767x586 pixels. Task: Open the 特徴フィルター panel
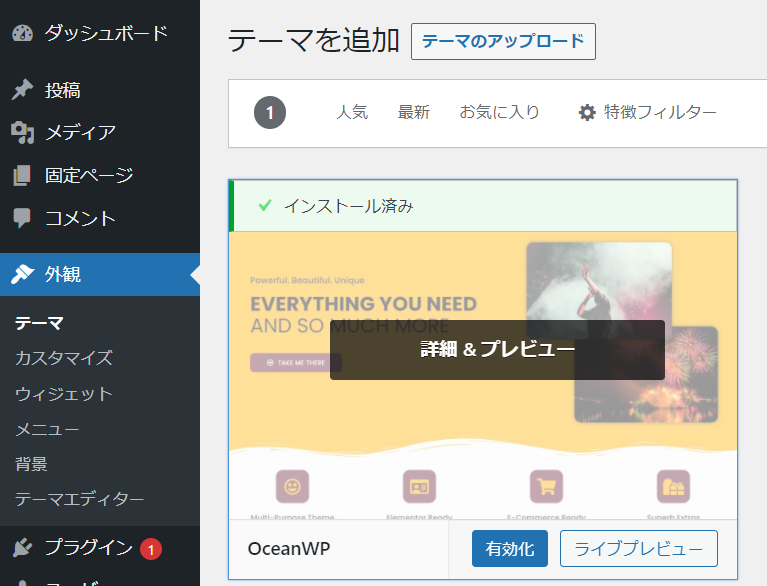click(647, 113)
